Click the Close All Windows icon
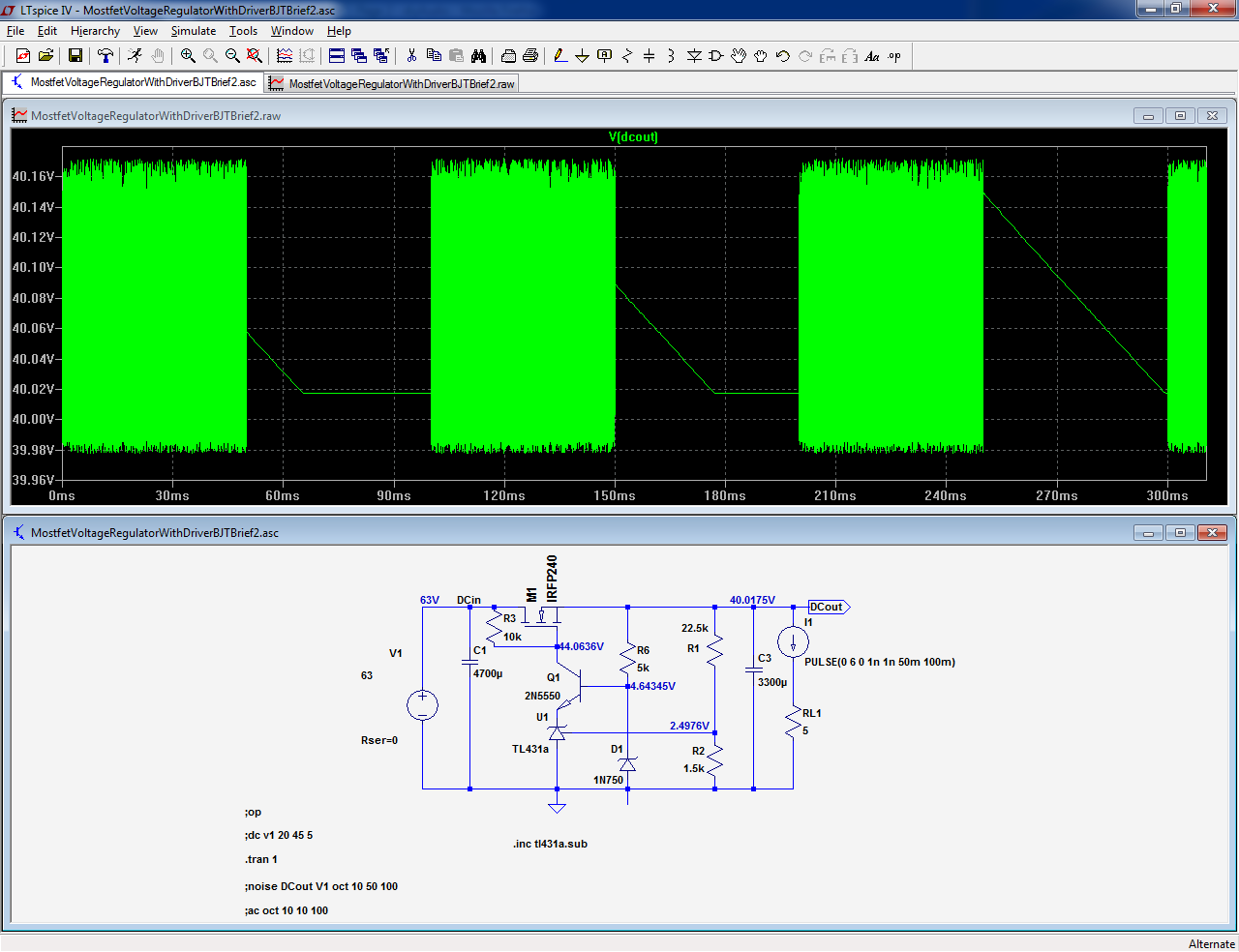 (x=381, y=56)
